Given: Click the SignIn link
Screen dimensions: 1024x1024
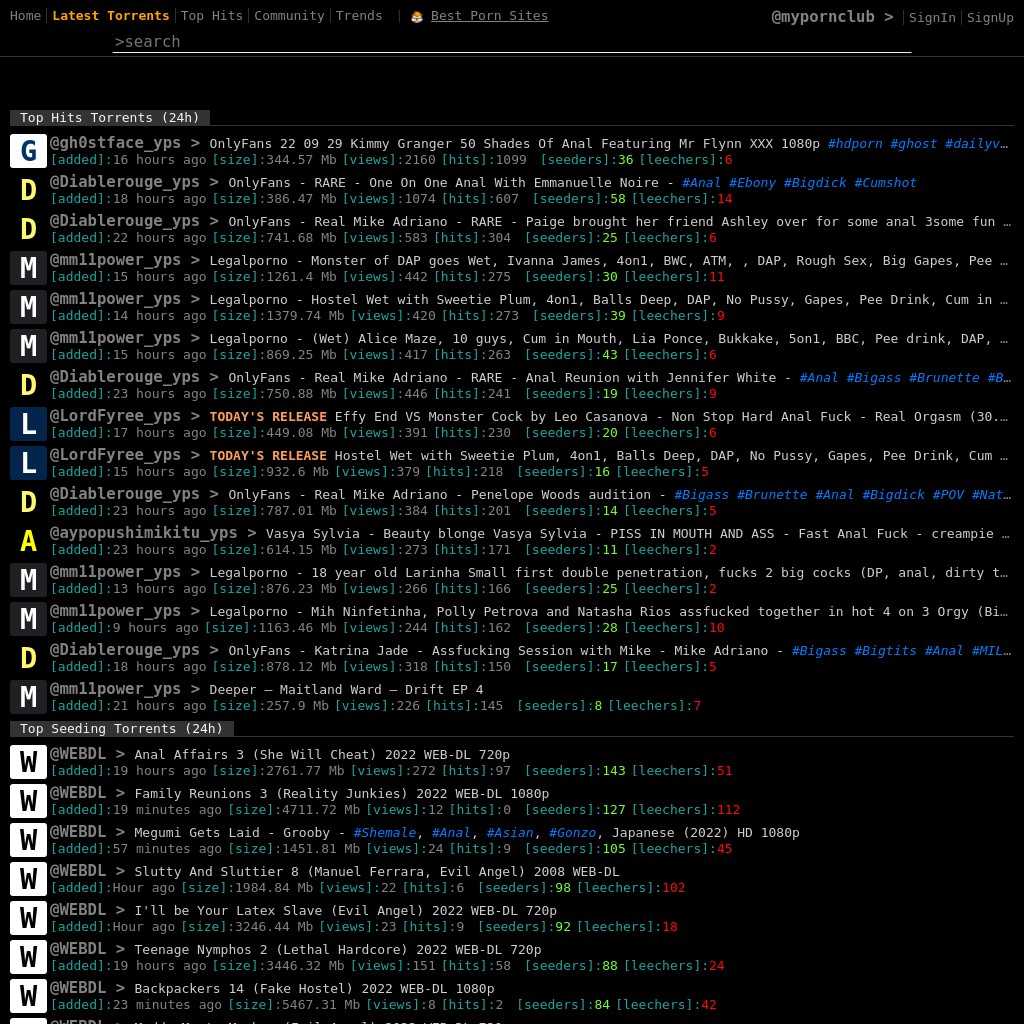Looking at the screenshot, I should pyautogui.click(x=932, y=17).
